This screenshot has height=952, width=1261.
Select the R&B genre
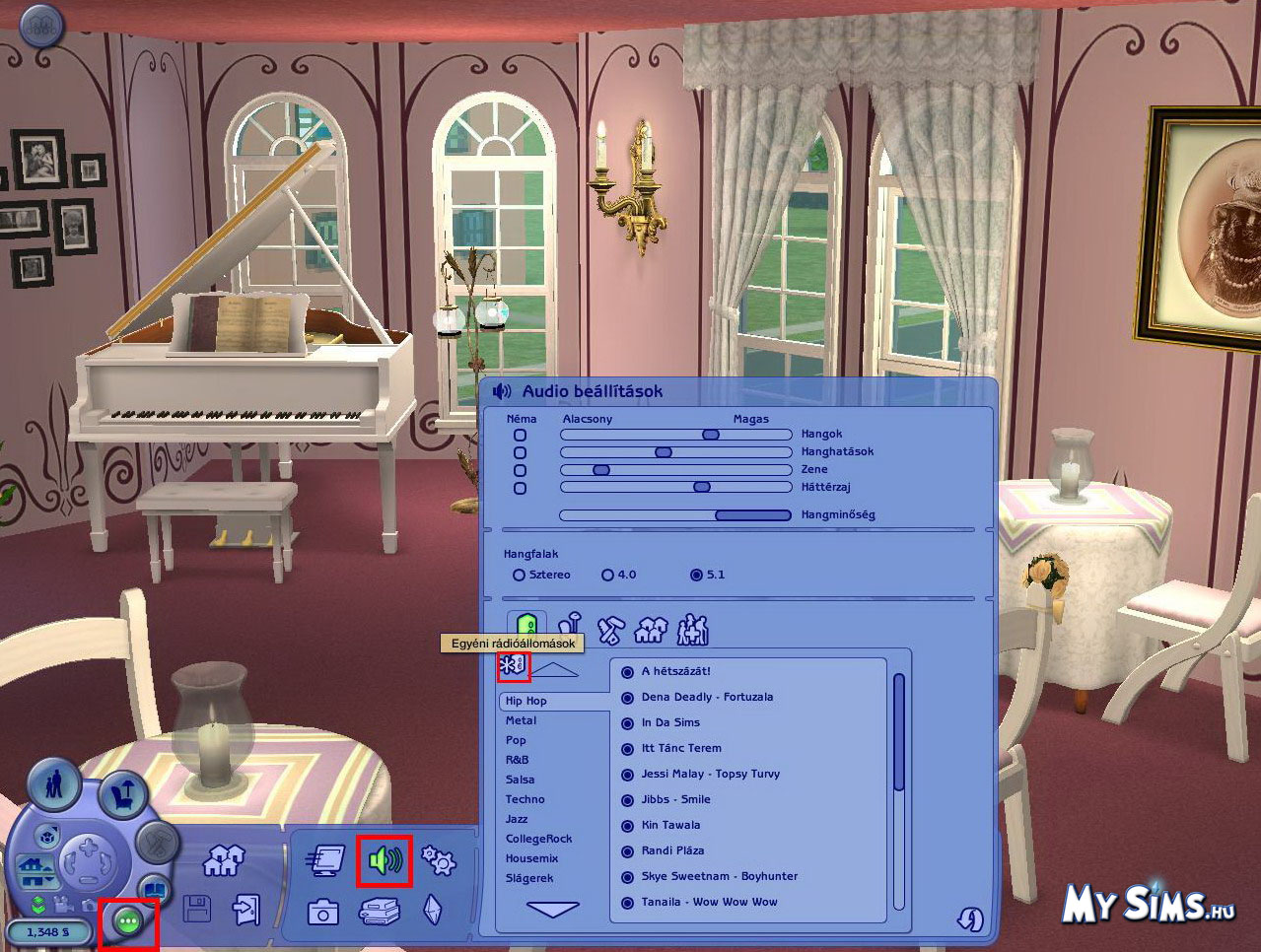pyautogui.click(x=517, y=760)
